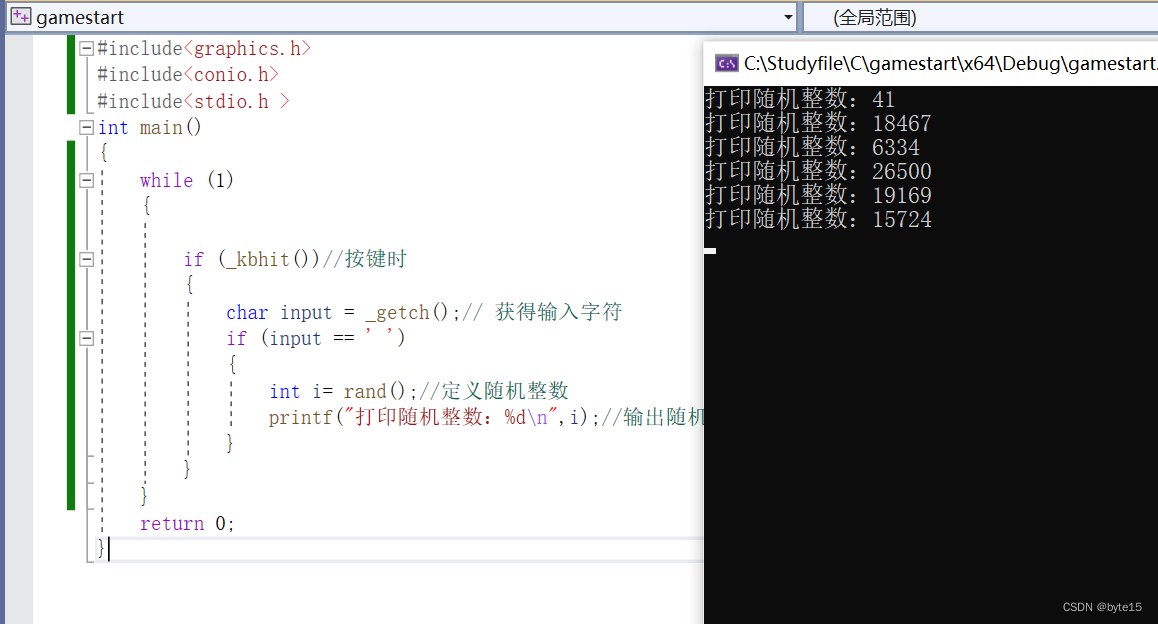1158x624 pixels.
Task: Click the rand() call
Action: pos(374,391)
